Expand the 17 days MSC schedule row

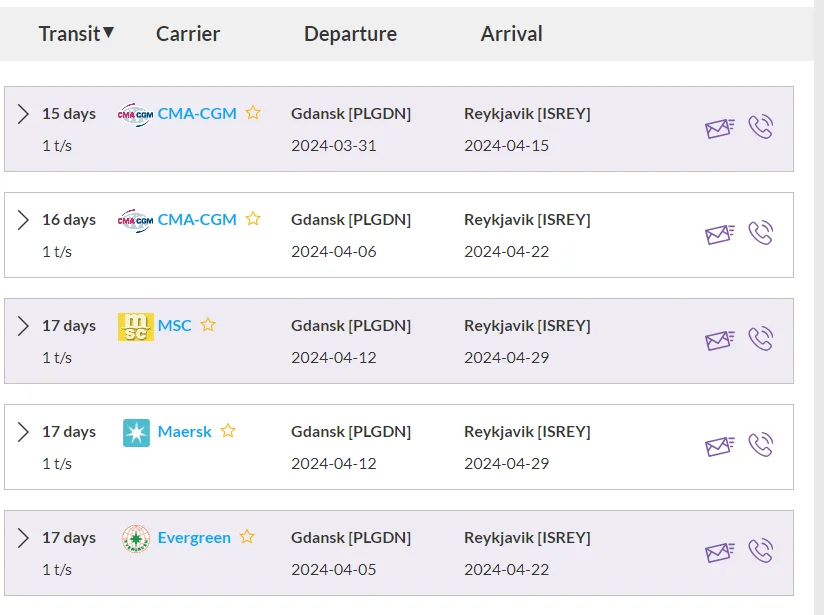coord(23,326)
